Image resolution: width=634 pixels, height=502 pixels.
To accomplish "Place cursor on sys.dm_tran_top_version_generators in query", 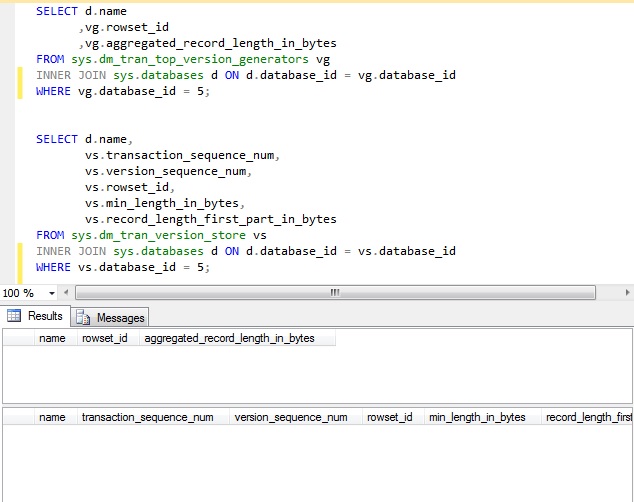I will point(190,59).
